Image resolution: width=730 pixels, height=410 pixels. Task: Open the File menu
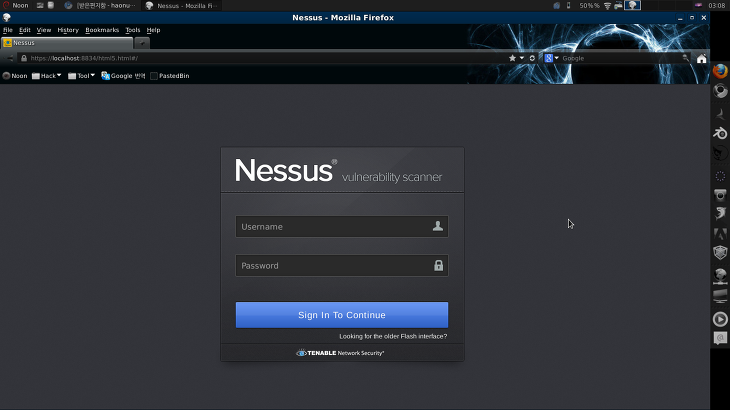coord(8,30)
